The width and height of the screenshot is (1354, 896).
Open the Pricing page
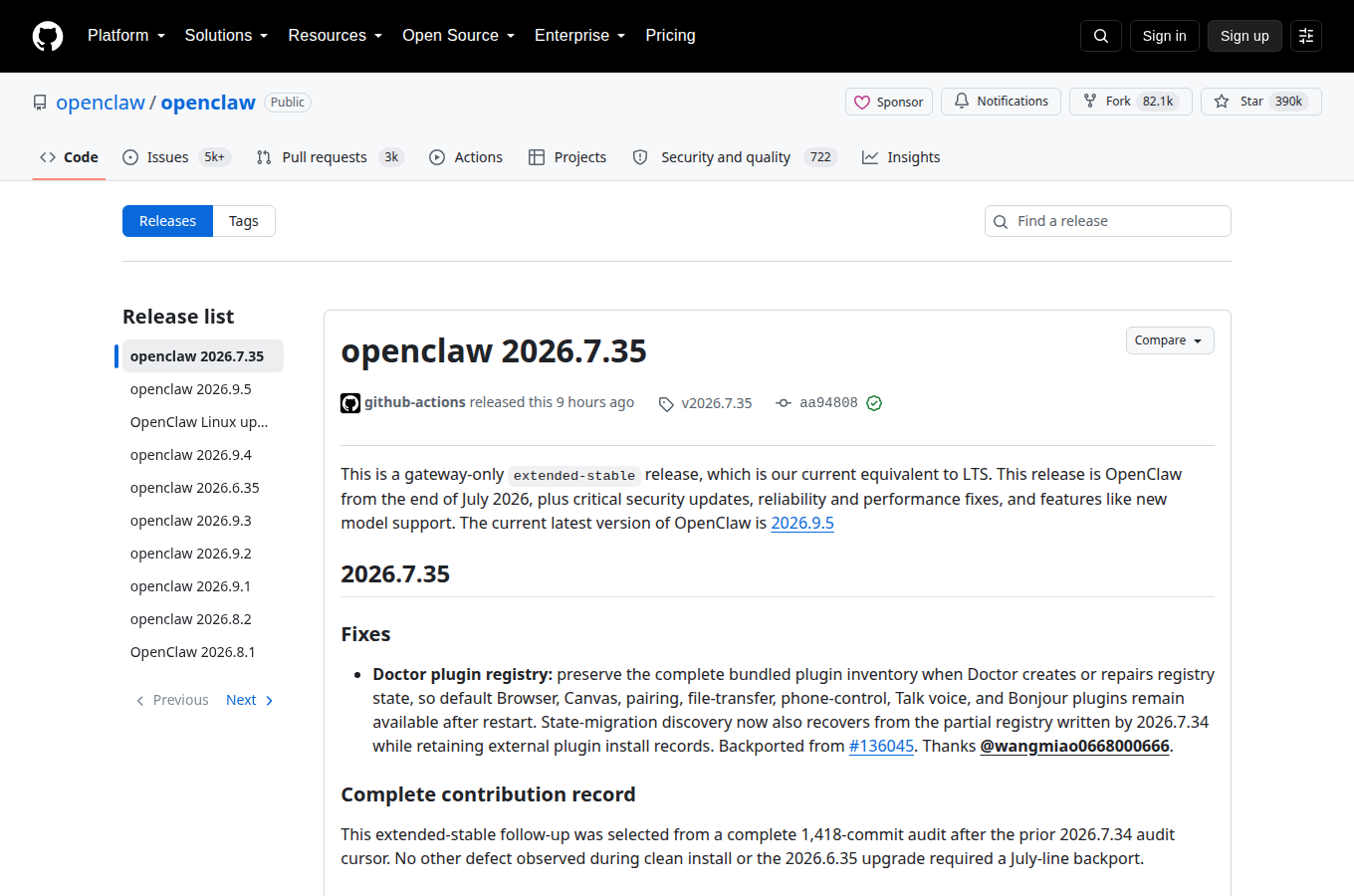pyautogui.click(x=670, y=36)
